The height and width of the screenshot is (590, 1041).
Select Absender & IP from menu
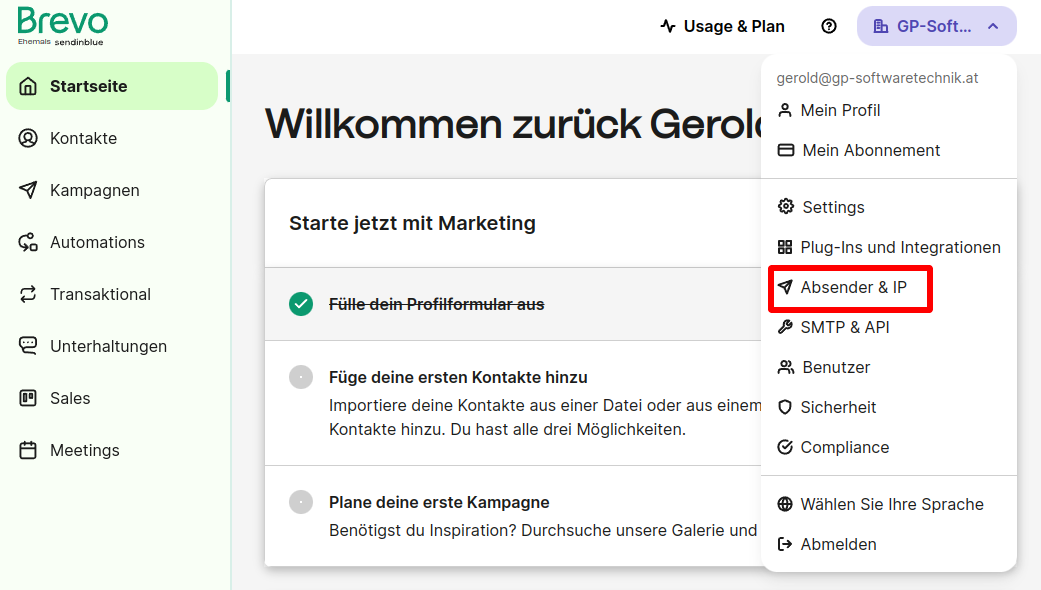pyautogui.click(x=852, y=287)
